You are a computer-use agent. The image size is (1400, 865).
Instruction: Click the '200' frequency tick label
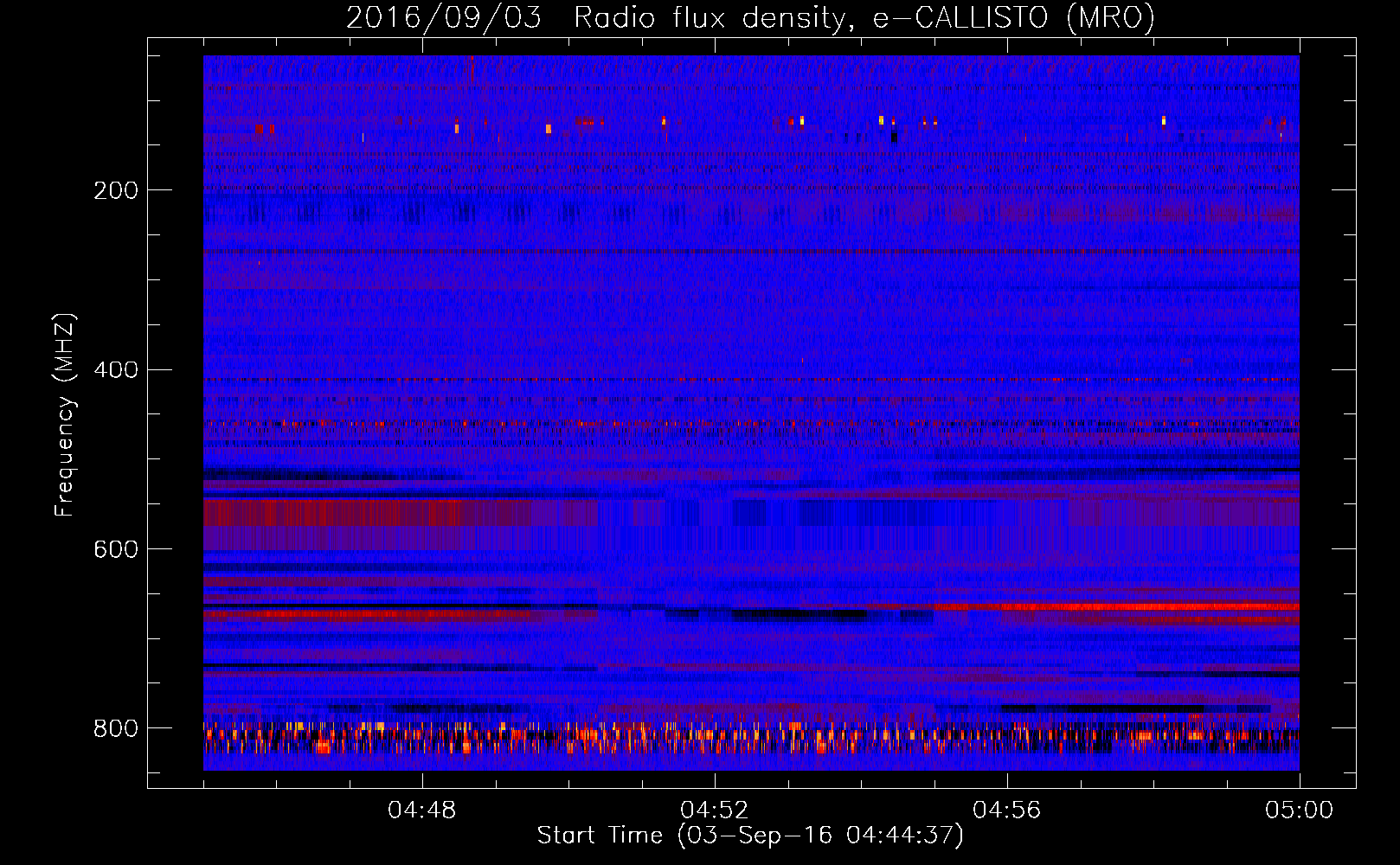click(116, 190)
